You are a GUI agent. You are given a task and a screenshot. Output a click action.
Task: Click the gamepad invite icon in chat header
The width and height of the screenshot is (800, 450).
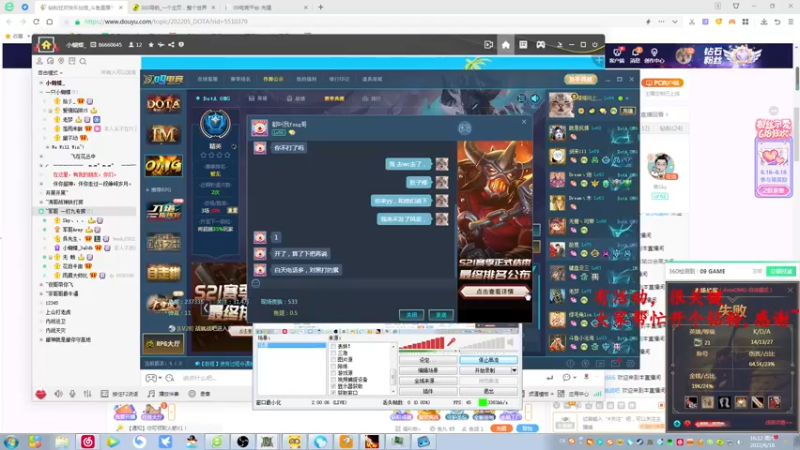click(x=464, y=128)
